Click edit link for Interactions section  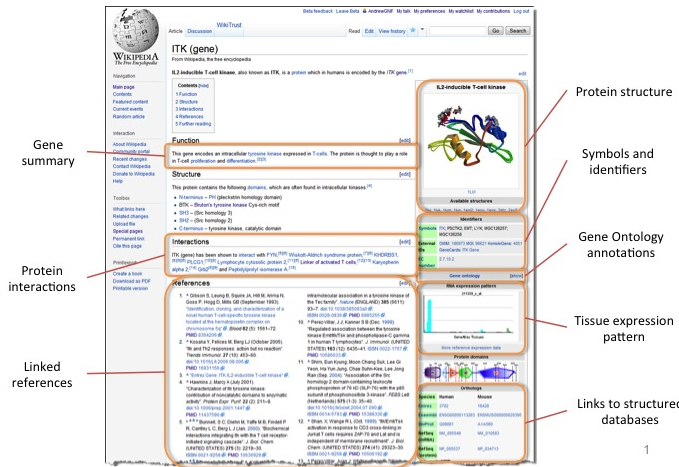(x=404, y=242)
